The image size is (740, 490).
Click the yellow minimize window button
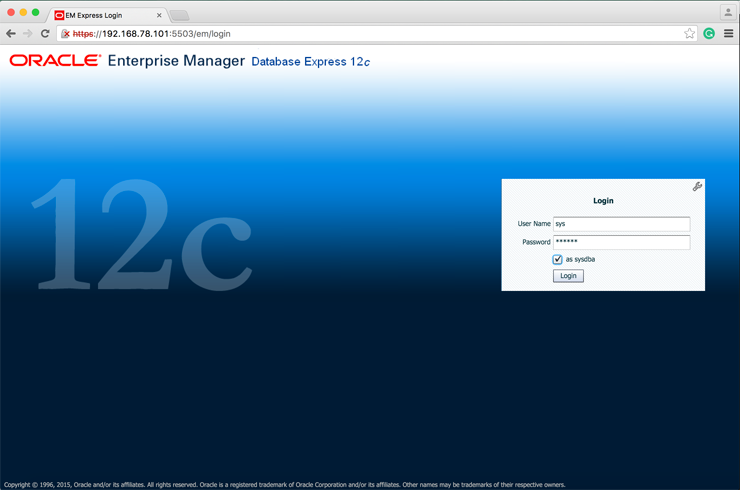(x=23, y=12)
